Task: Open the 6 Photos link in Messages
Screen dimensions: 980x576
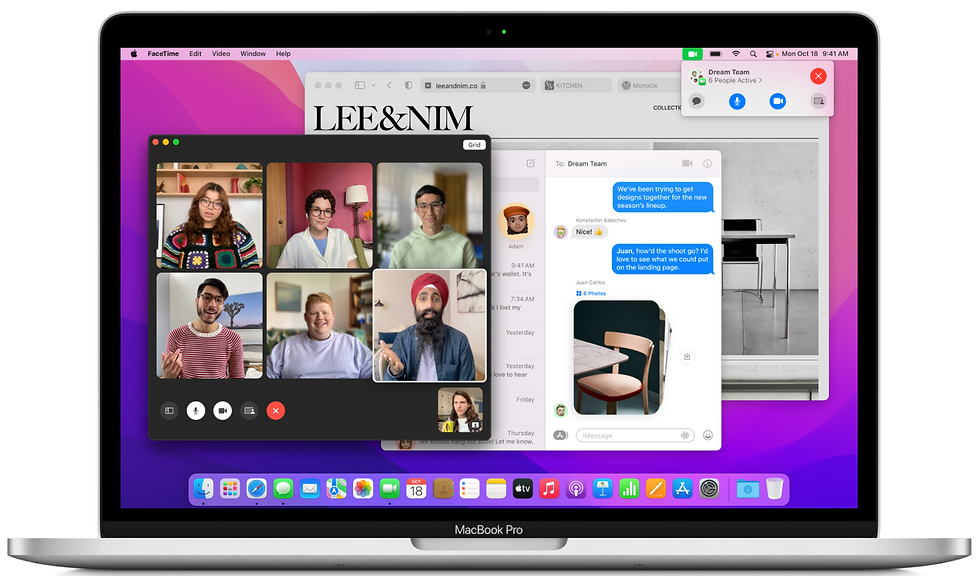Action: [x=591, y=293]
